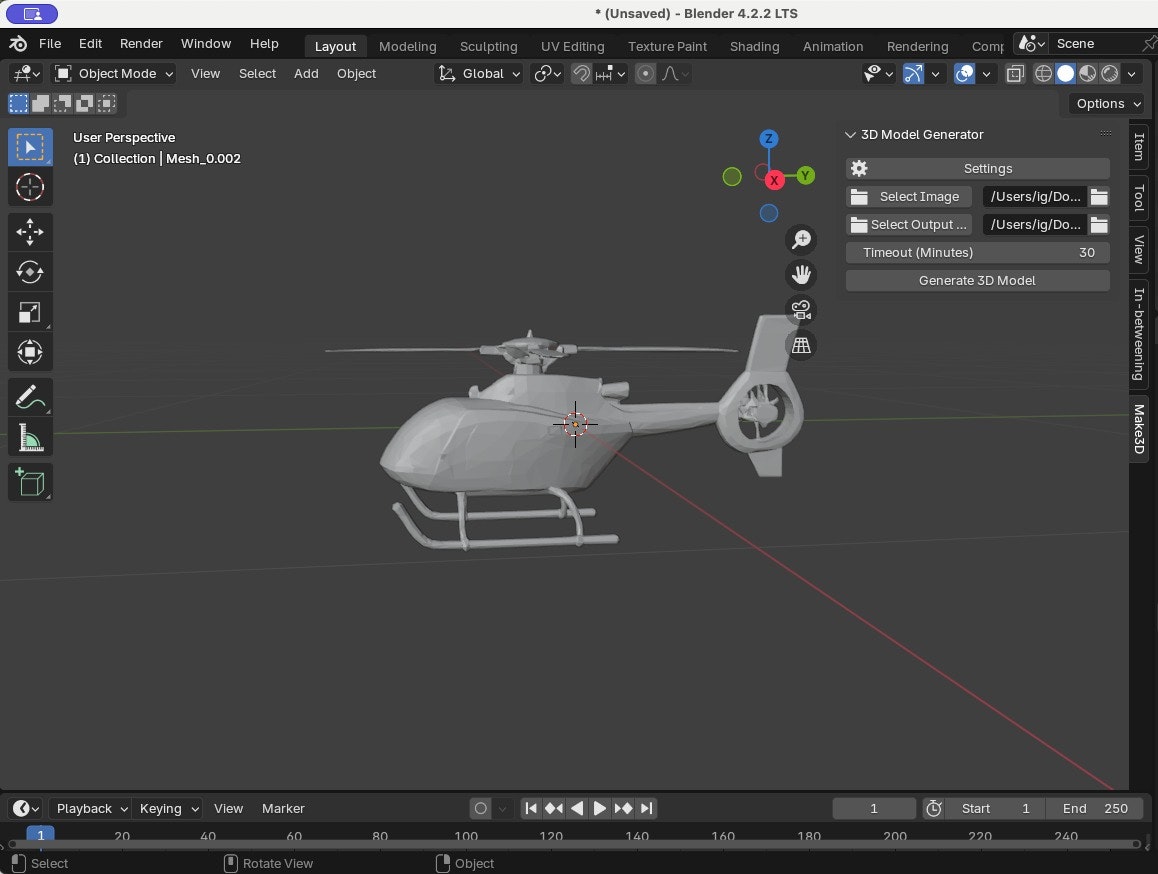The height and width of the screenshot is (874, 1158).
Task: Click the Generate 3D Model button
Action: 977,281
